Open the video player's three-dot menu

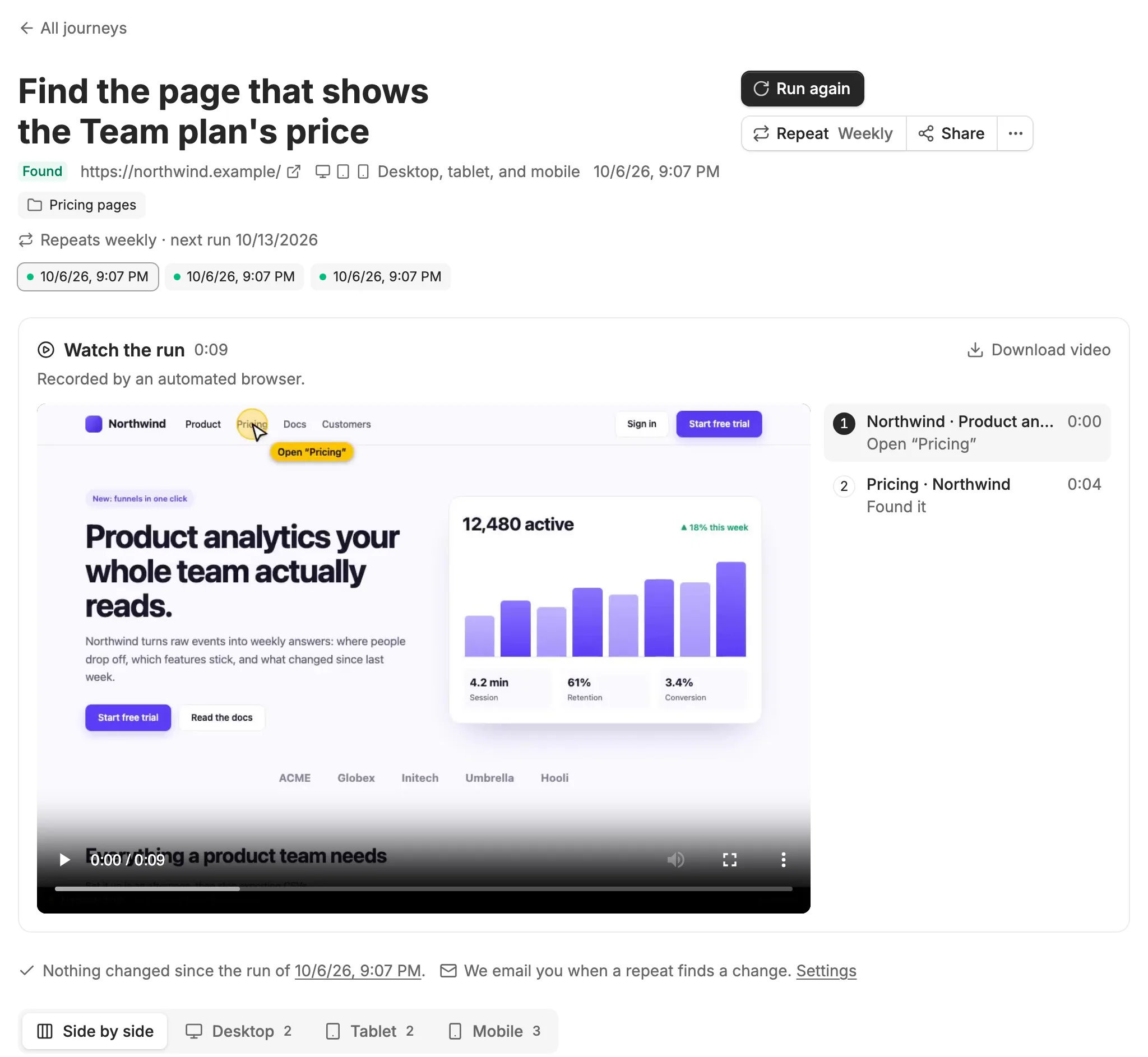783,860
